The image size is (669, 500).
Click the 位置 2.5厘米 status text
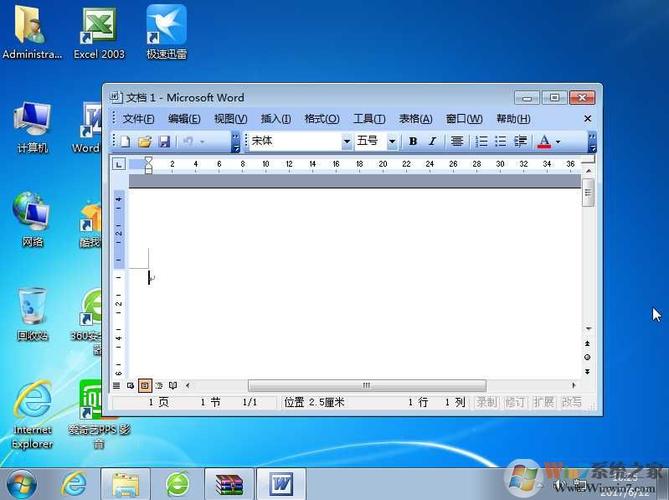[314, 402]
